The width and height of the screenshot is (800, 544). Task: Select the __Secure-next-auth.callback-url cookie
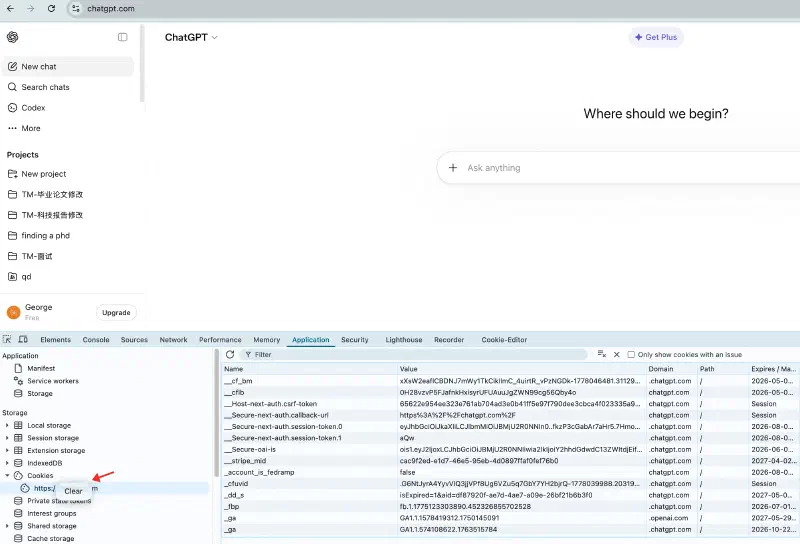[511, 415]
